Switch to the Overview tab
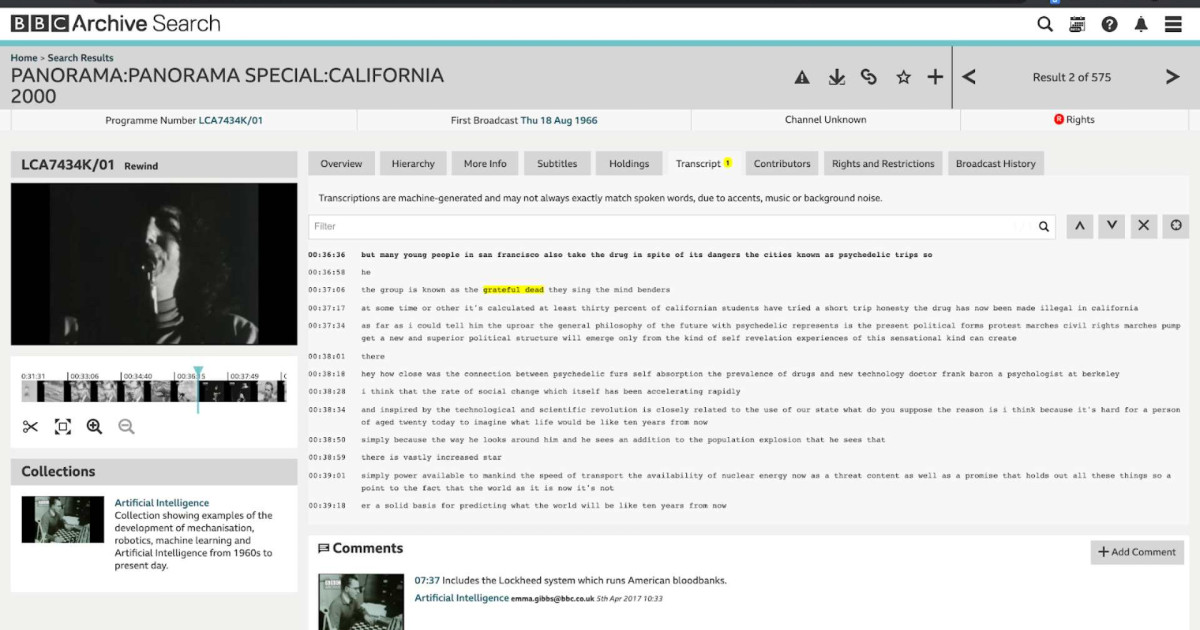This screenshot has height=630, width=1200. click(341, 164)
